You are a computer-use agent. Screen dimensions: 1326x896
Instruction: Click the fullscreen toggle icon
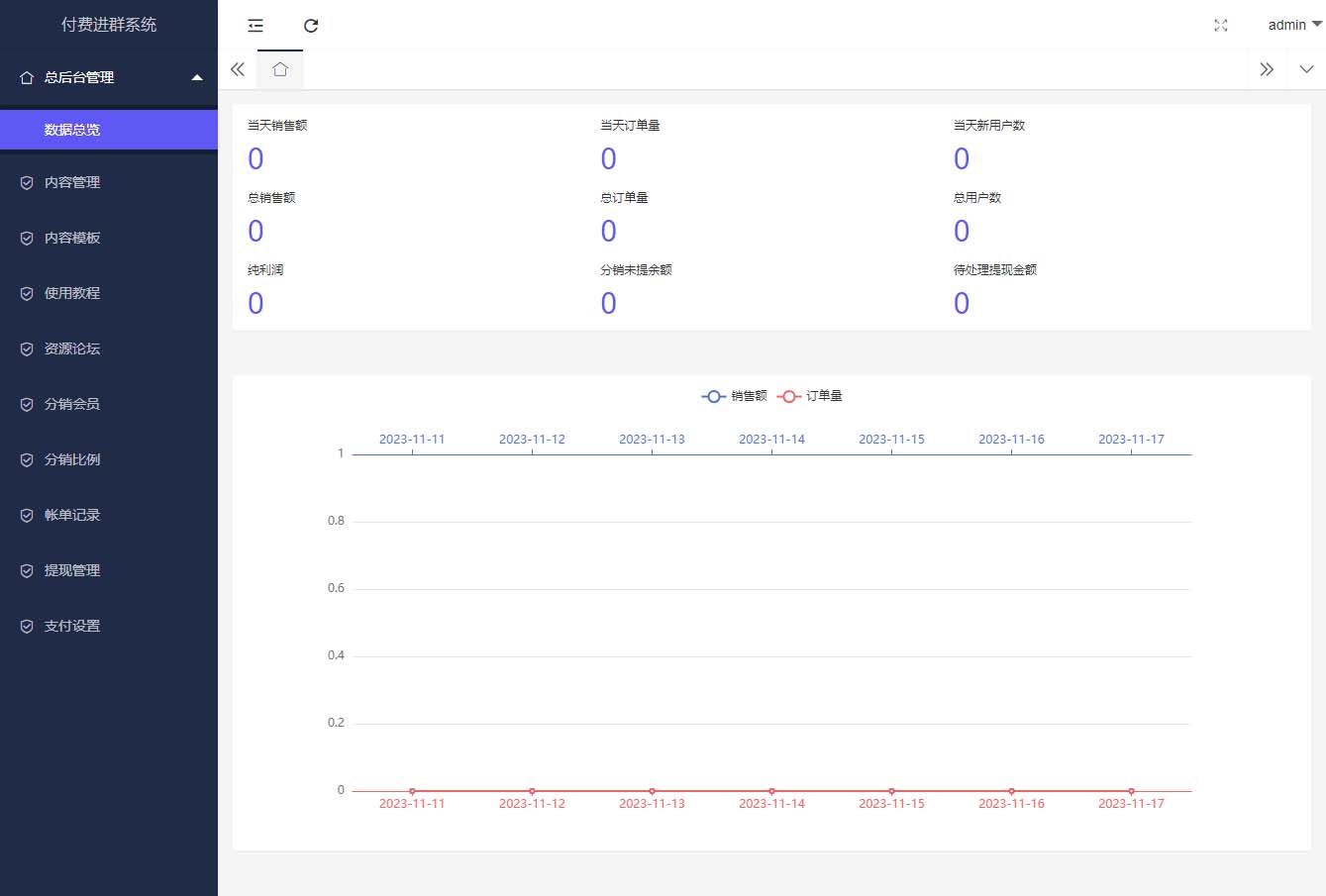click(1220, 26)
